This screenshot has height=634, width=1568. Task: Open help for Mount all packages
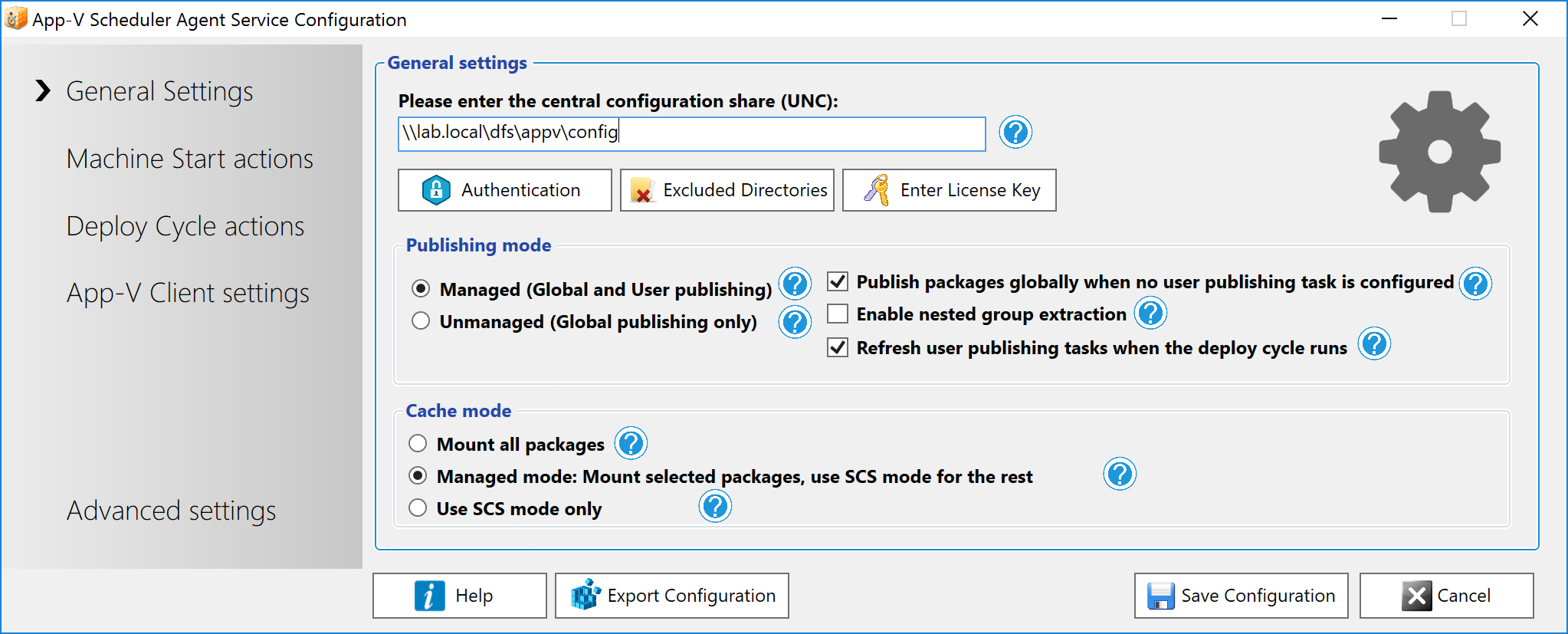(631, 443)
